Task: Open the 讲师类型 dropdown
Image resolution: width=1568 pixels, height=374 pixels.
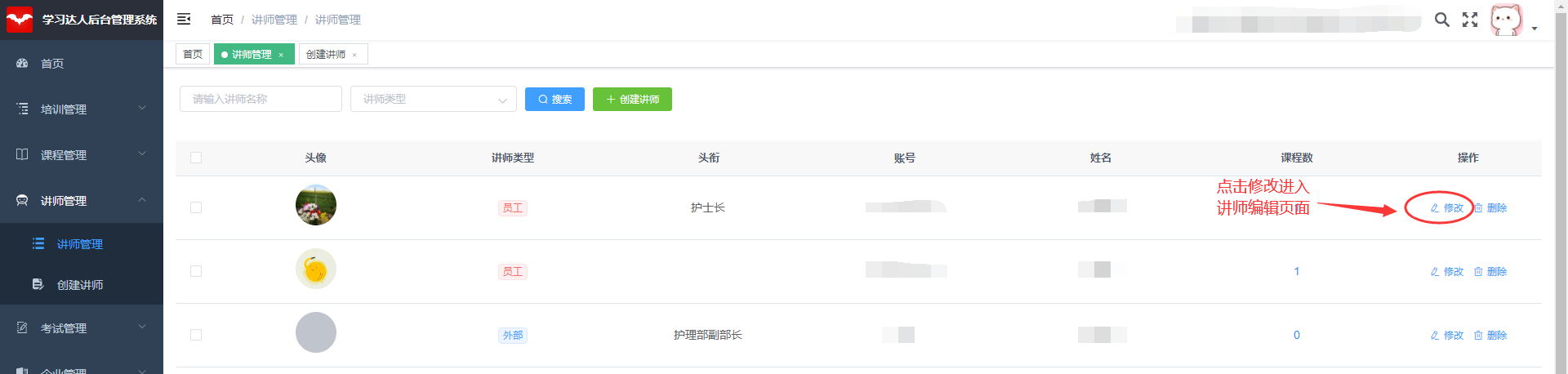Action: (434, 99)
